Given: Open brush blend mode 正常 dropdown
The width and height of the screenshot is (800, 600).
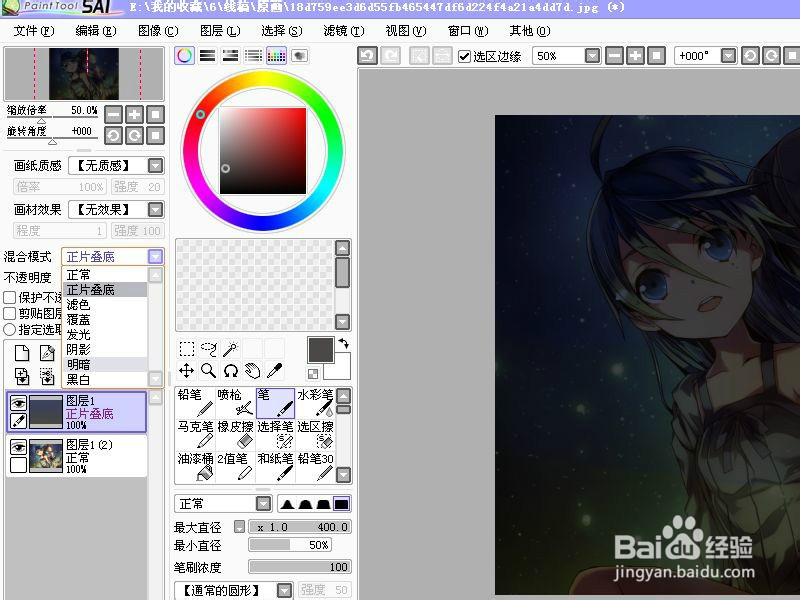Looking at the screenshot, I should pyautogui.click(x=263, y=504).
